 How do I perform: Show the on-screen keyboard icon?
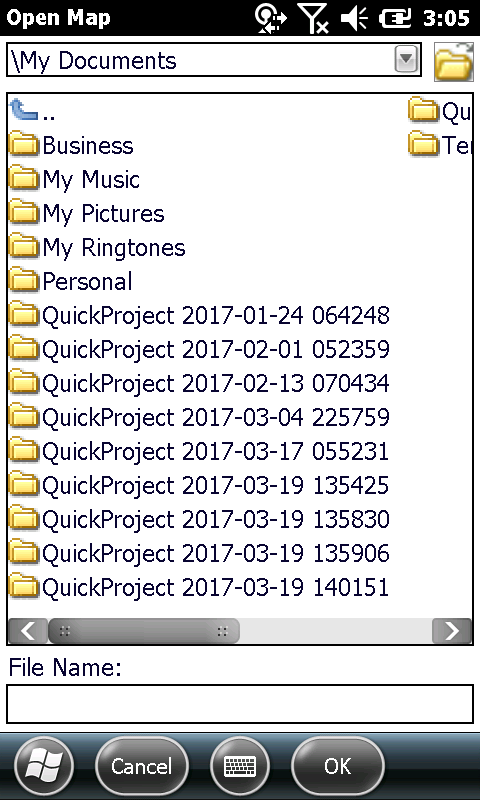[240, 766]
